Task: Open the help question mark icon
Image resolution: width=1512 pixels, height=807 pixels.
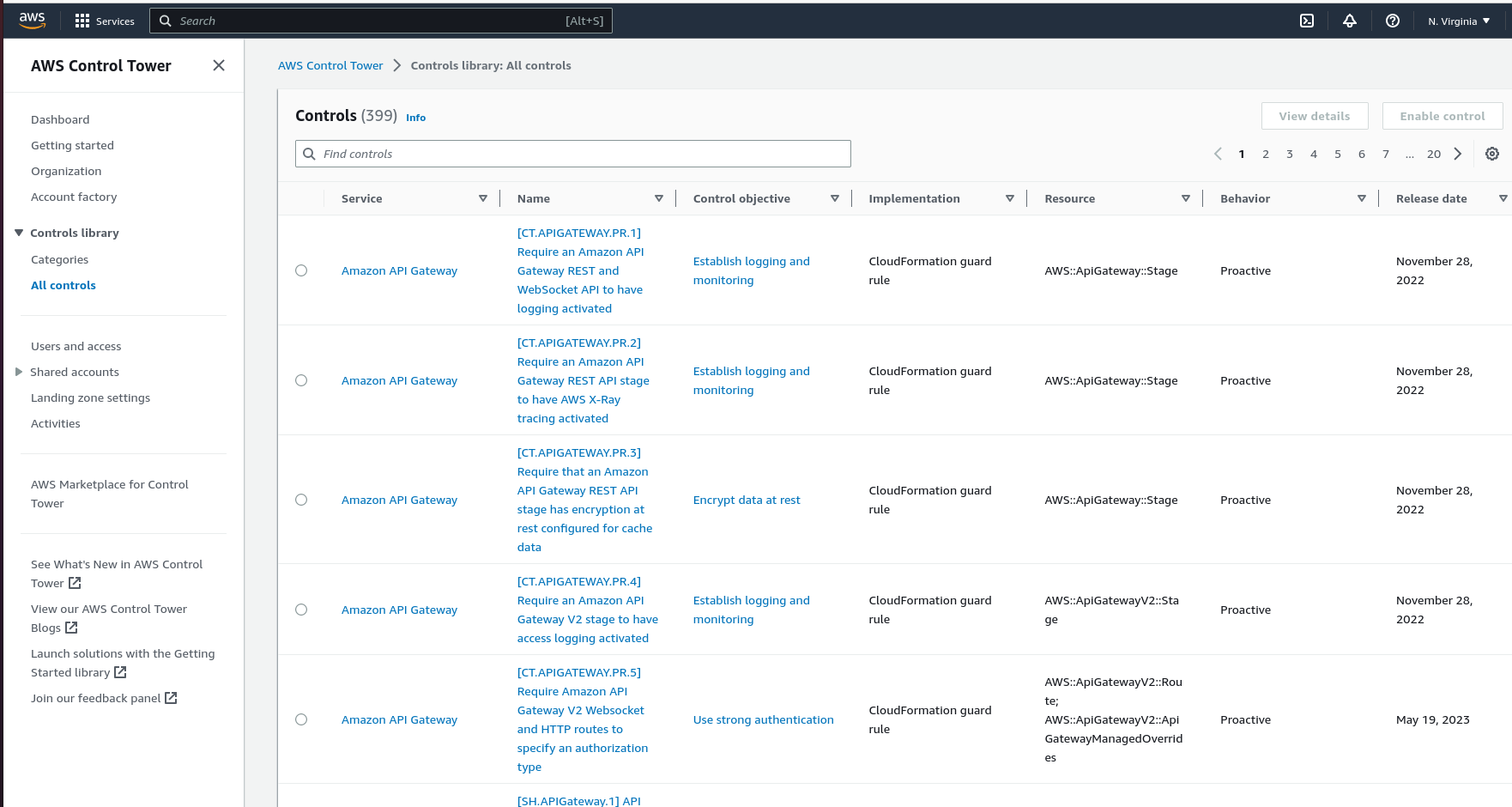Action: point(1393,21)
